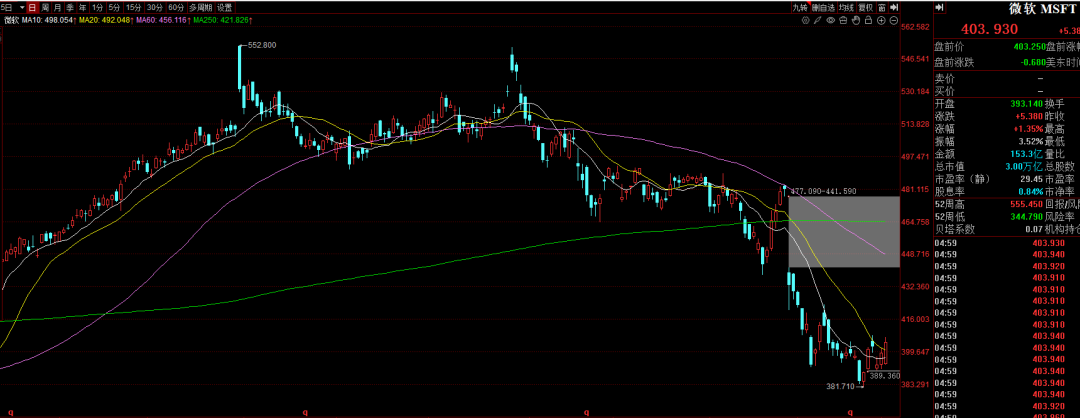This screenshot has height=418, width=1080.
Task: Open the 多周期 multi-period selector
Action: pyautogui.click(x=201, y=7)
